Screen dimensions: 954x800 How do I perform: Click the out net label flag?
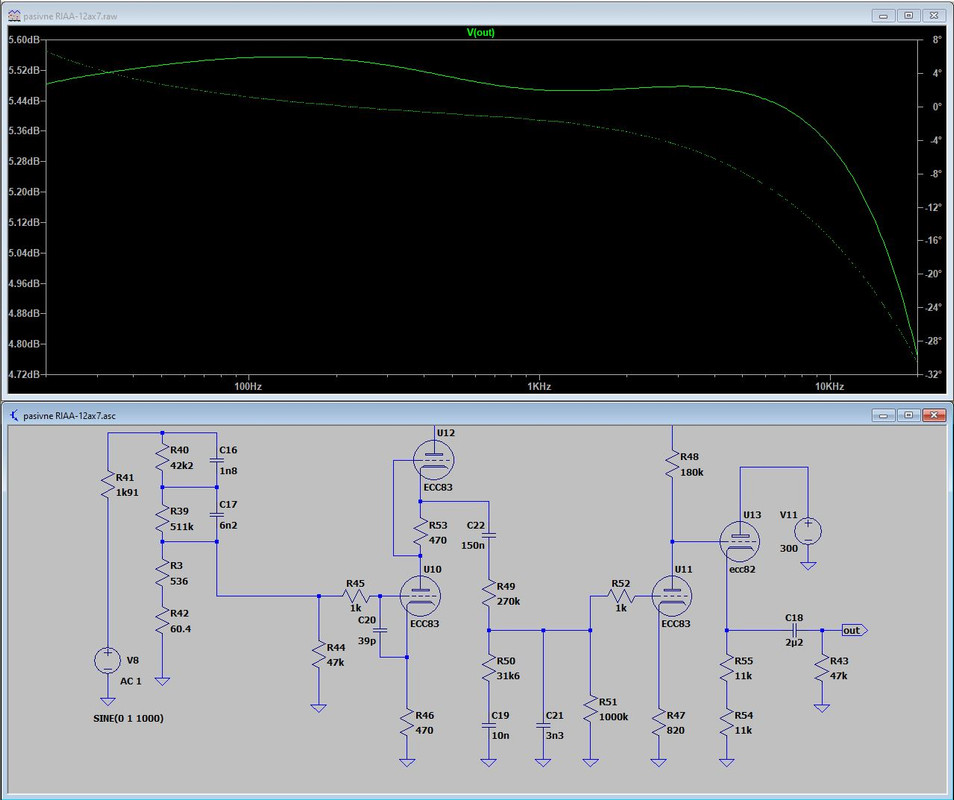pos(854,630)
